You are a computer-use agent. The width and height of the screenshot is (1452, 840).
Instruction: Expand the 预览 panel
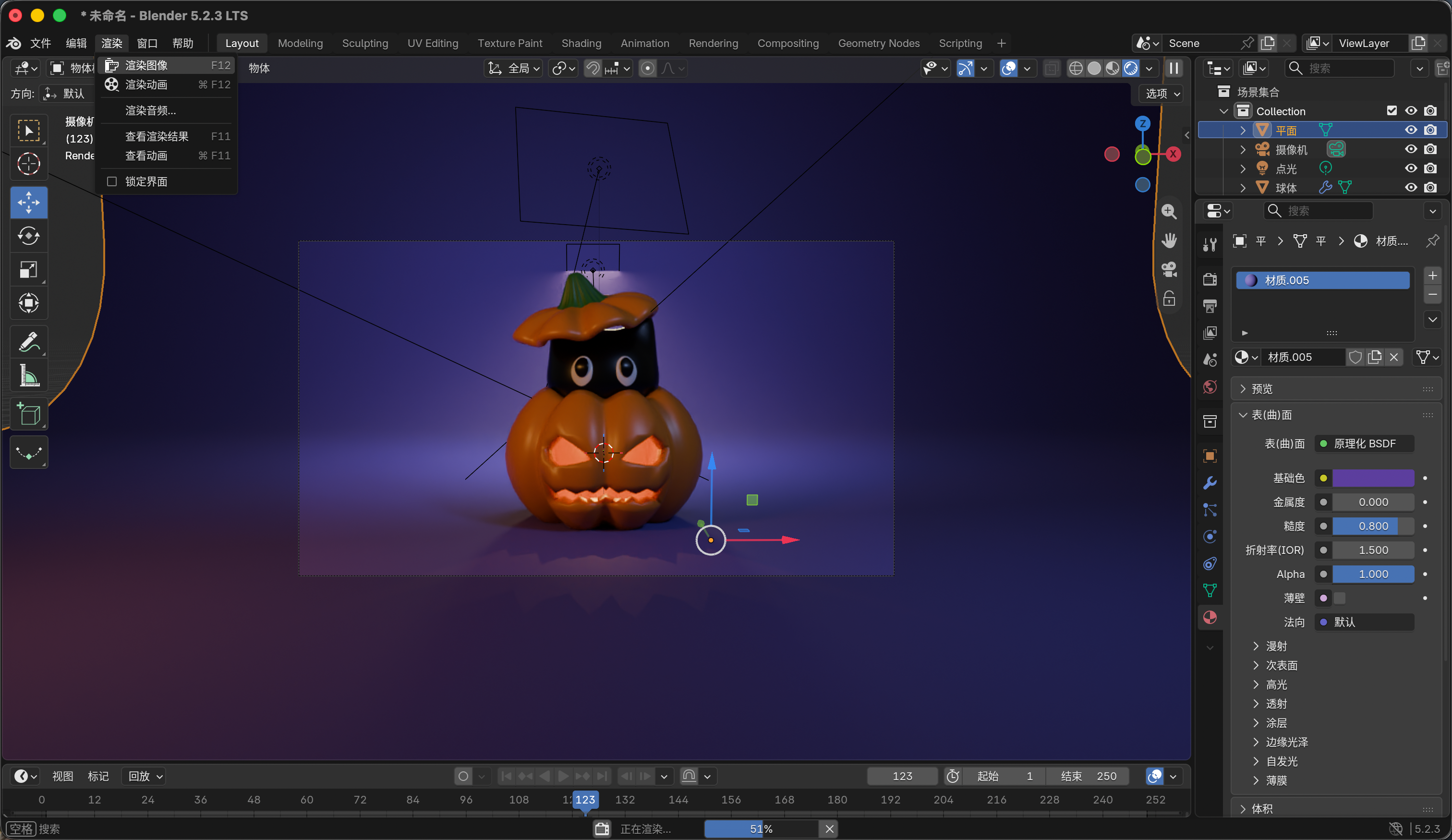click(x=1336, y=389)
